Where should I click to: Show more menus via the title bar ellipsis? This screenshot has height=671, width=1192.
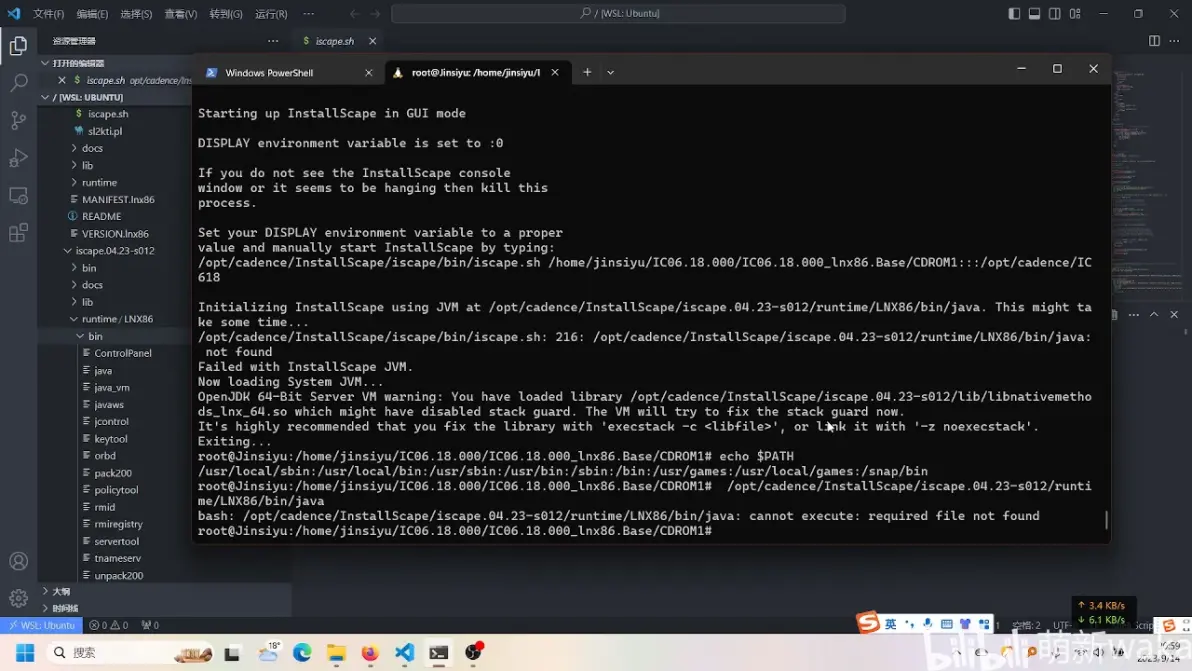tap(309, 14)
